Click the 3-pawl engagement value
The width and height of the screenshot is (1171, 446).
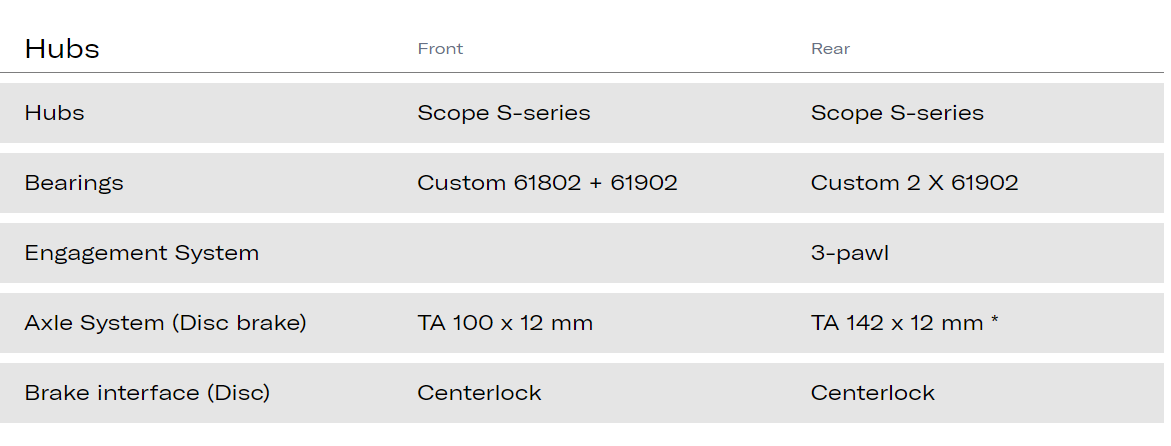[849, 253]
